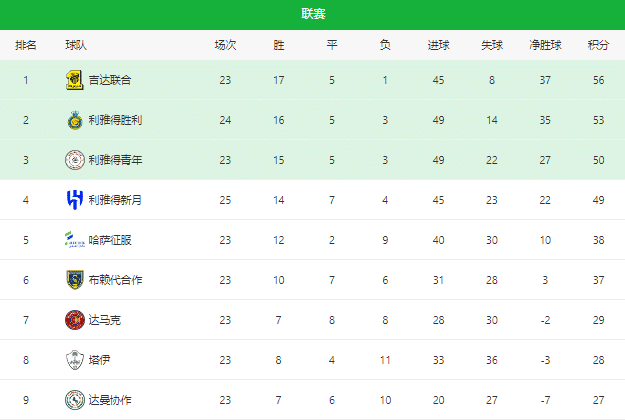Open the 哈萨征服 team name link

pos(109,240)
